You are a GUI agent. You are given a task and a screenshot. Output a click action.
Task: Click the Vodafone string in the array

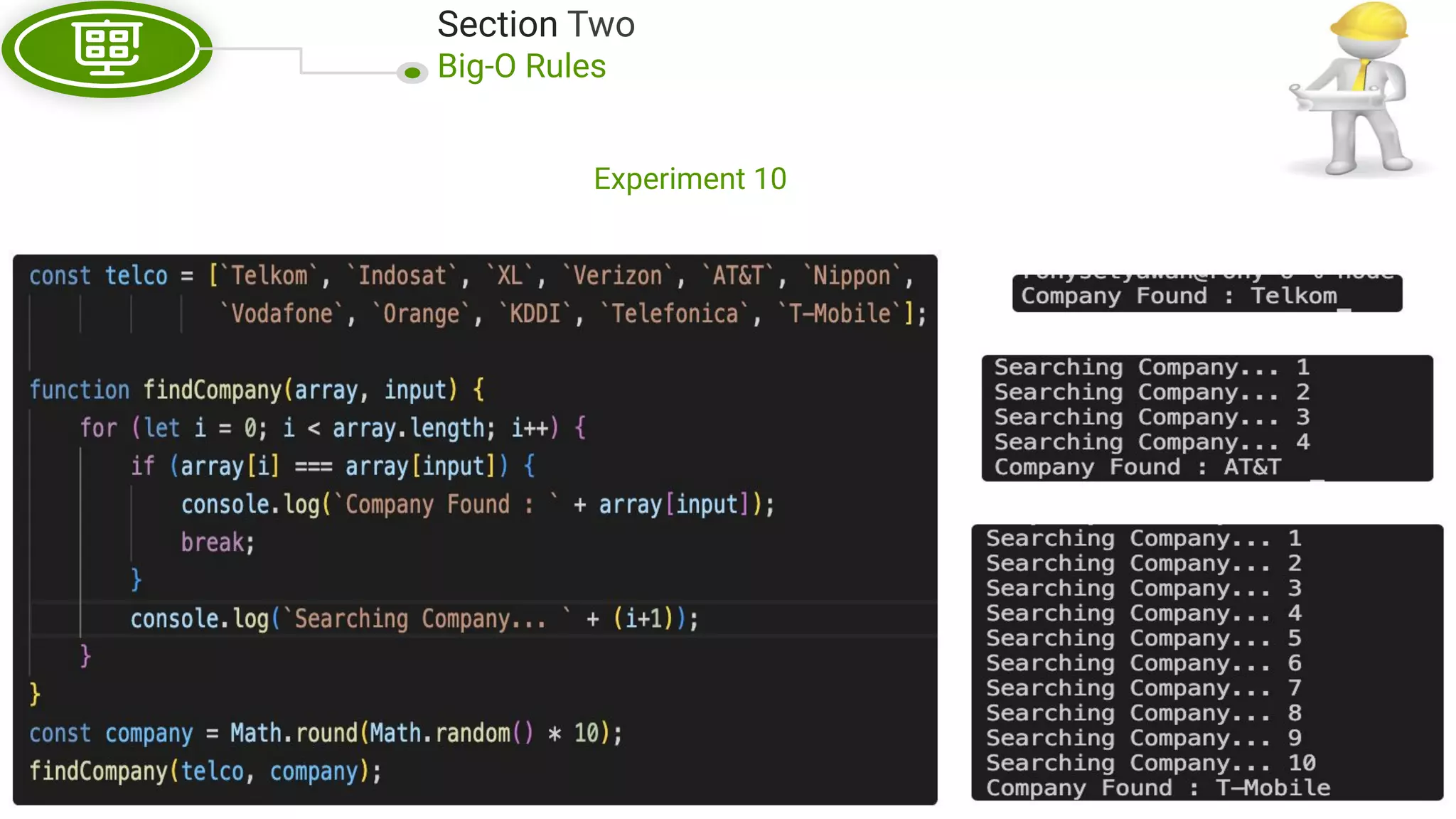pos(282,314)
